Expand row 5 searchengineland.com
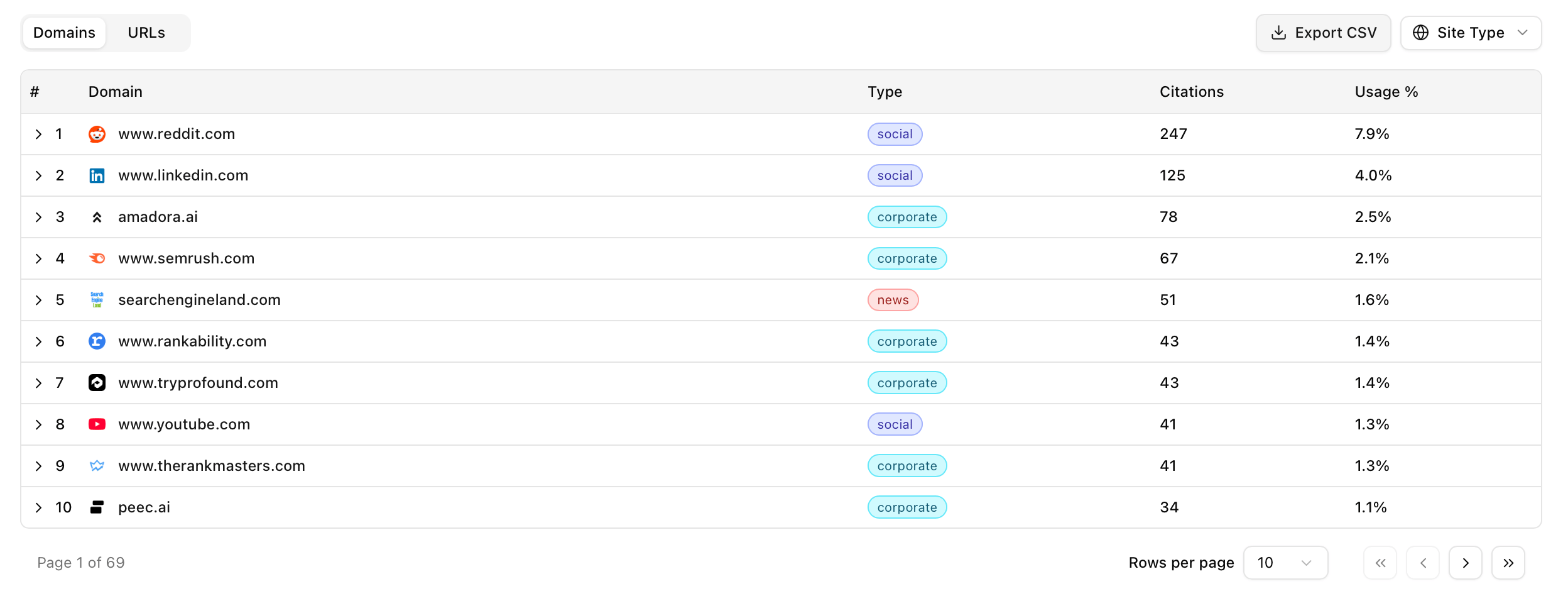The width and height of the screenshot is (1568, 596). (x=38, y=300)
